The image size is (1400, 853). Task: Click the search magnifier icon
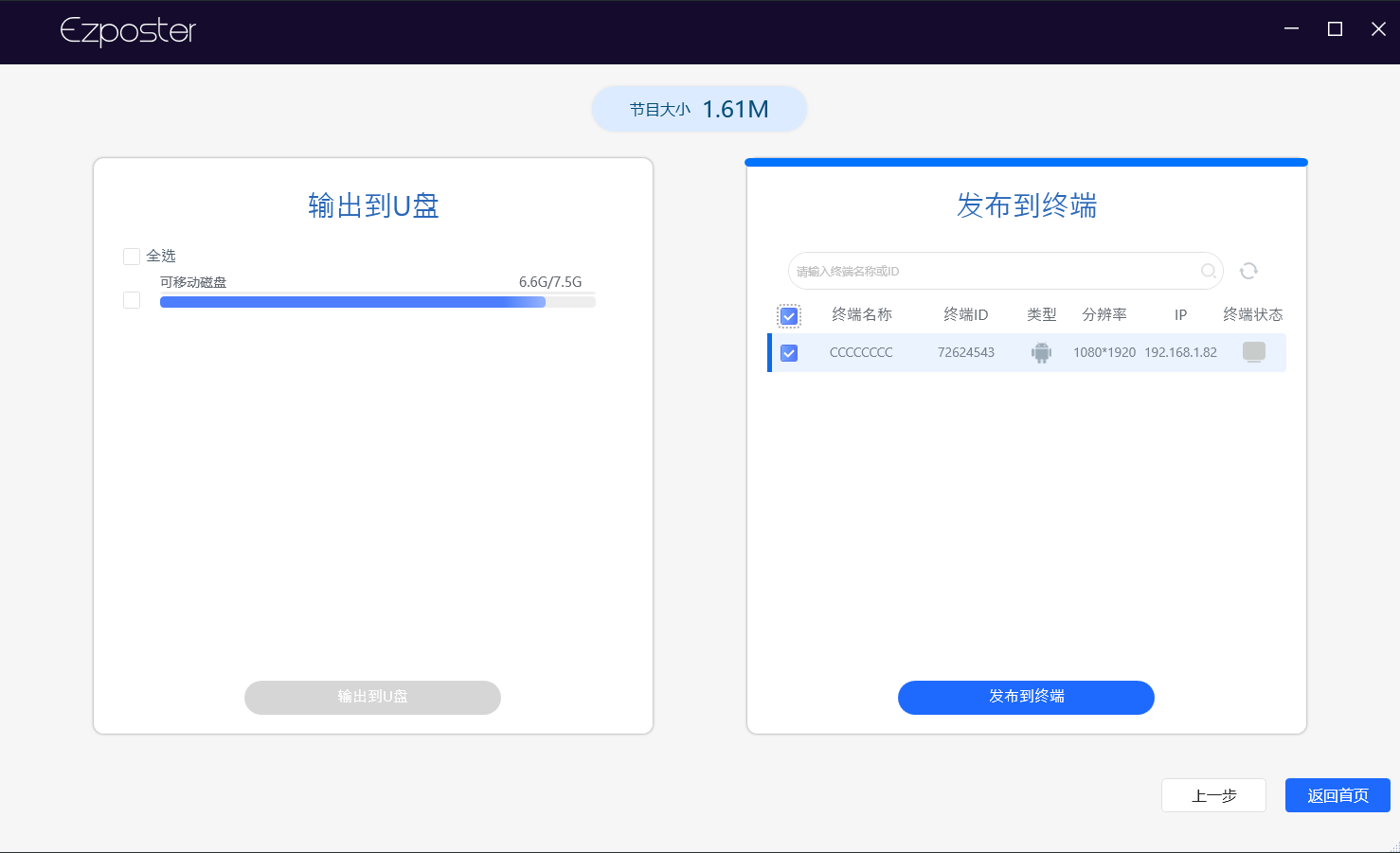(x=1209, y=271)
